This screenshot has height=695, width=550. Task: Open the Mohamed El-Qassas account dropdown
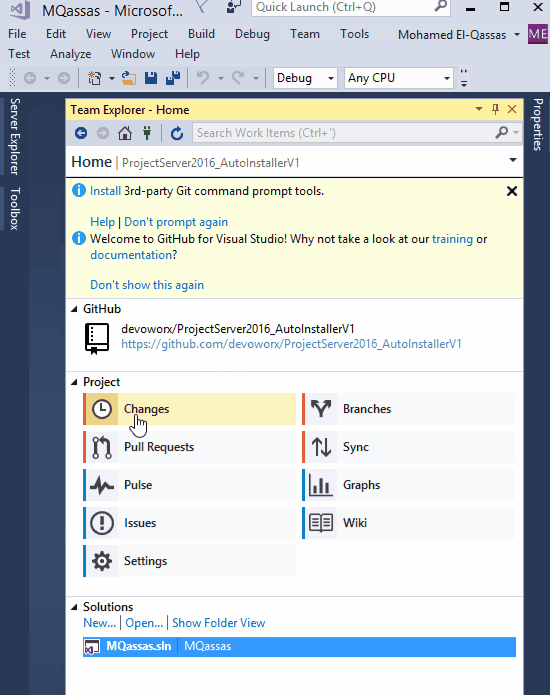pyautogui.click(x=517, y=35)
